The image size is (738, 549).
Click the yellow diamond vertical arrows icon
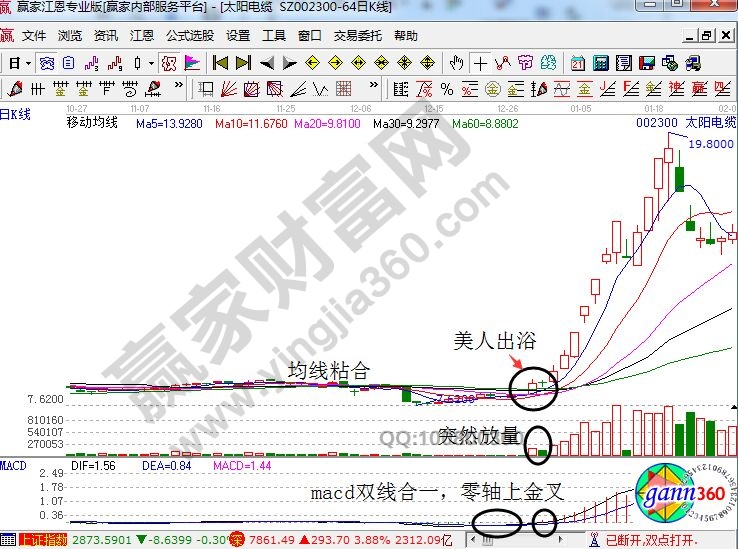[x=427, y=63]
